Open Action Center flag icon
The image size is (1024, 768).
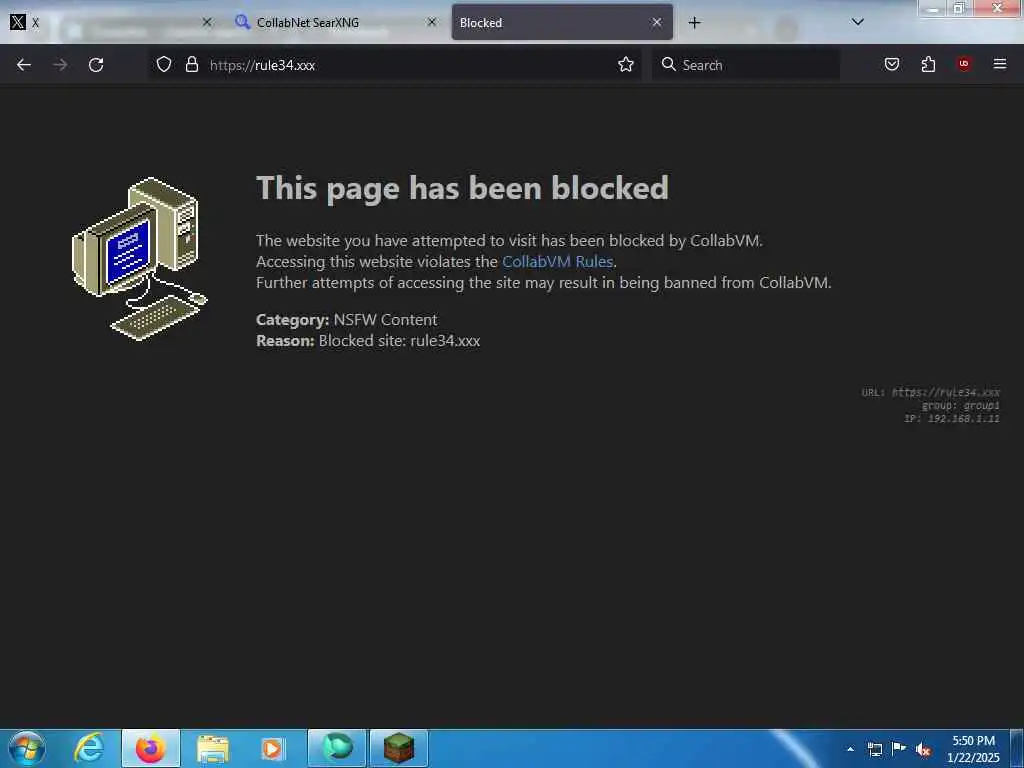[899, 749]
